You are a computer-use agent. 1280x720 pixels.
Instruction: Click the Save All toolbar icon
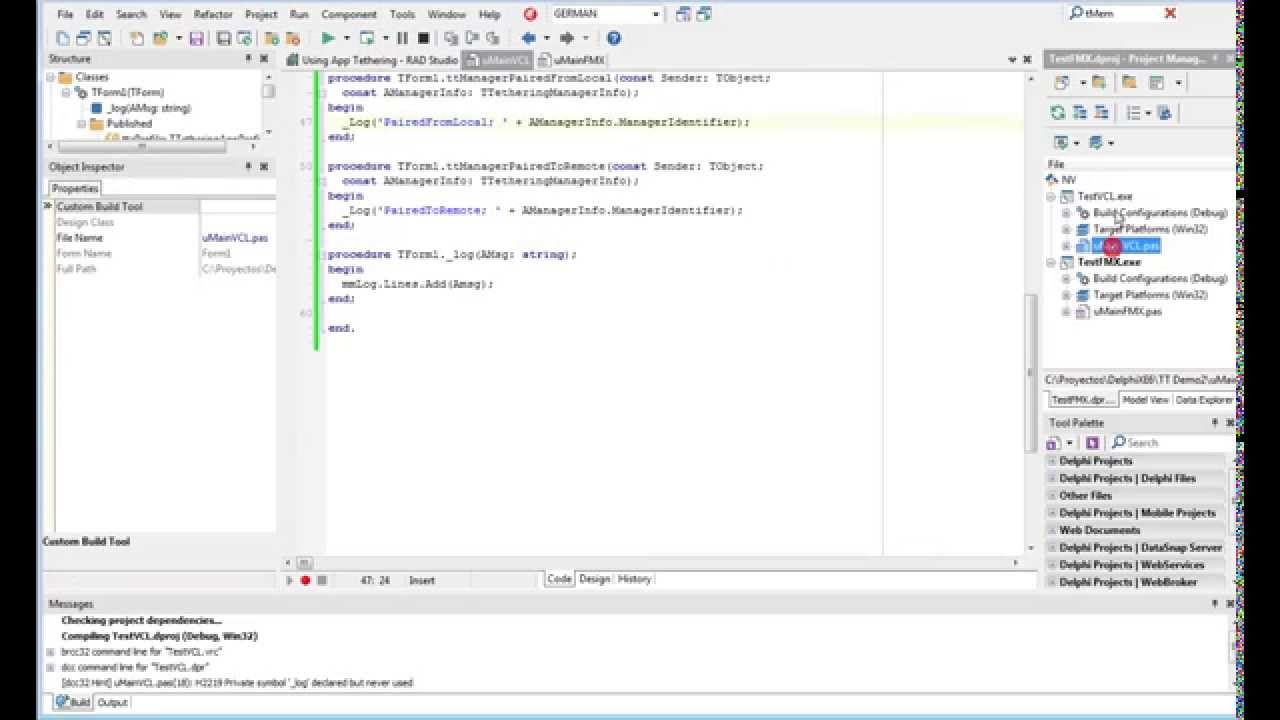click(223, 38)
